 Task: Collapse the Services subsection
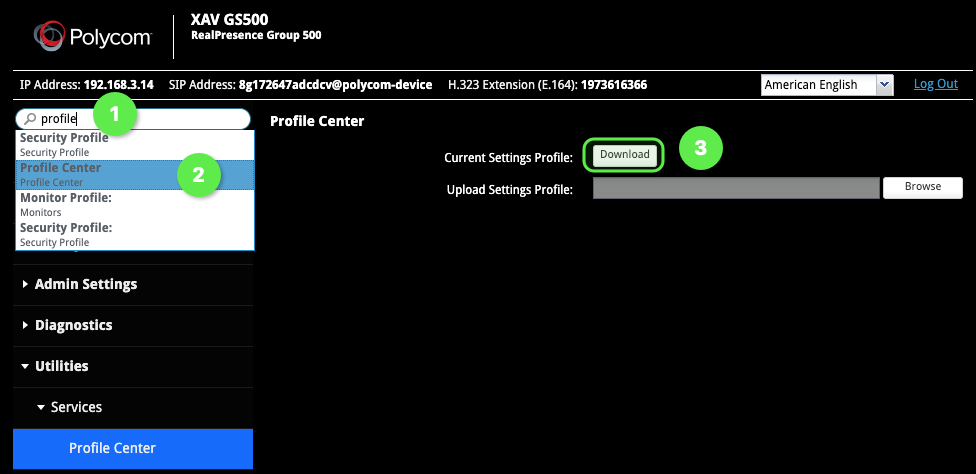click(x=133, y=407)
